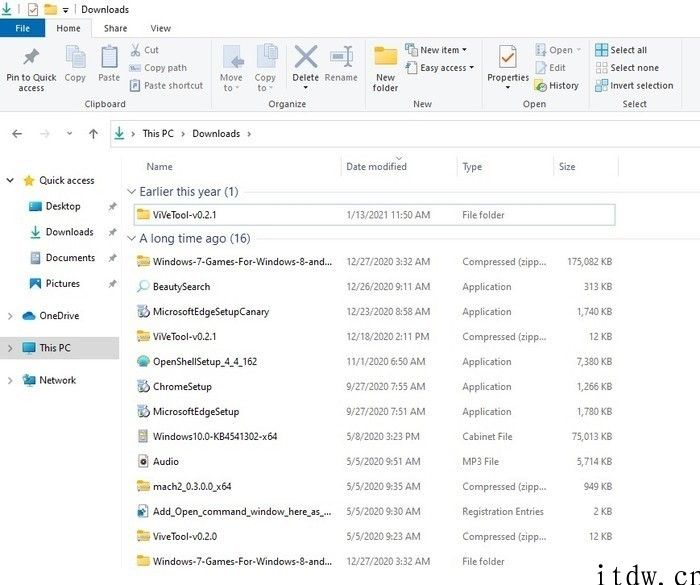Sort by Type column header
700x585 pixels.
[x=472, y=167]
